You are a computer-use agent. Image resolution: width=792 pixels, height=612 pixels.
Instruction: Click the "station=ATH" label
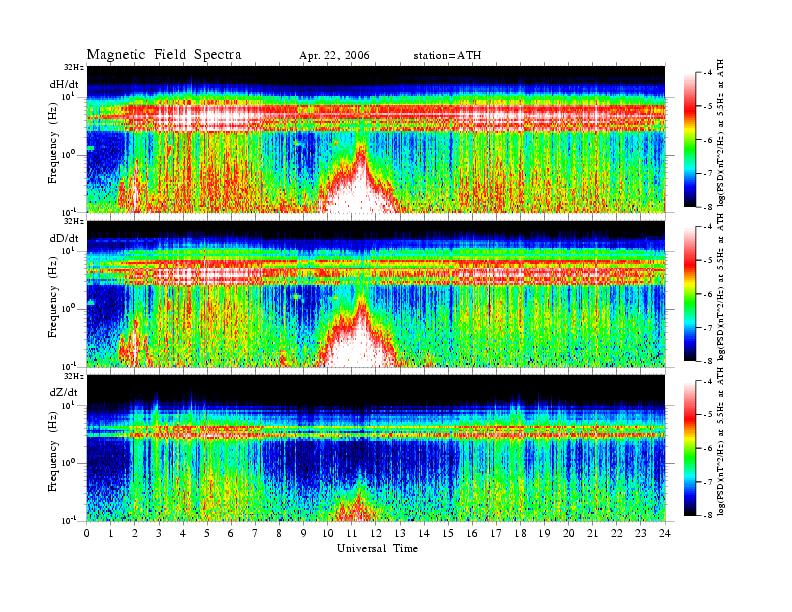[447, 56]
